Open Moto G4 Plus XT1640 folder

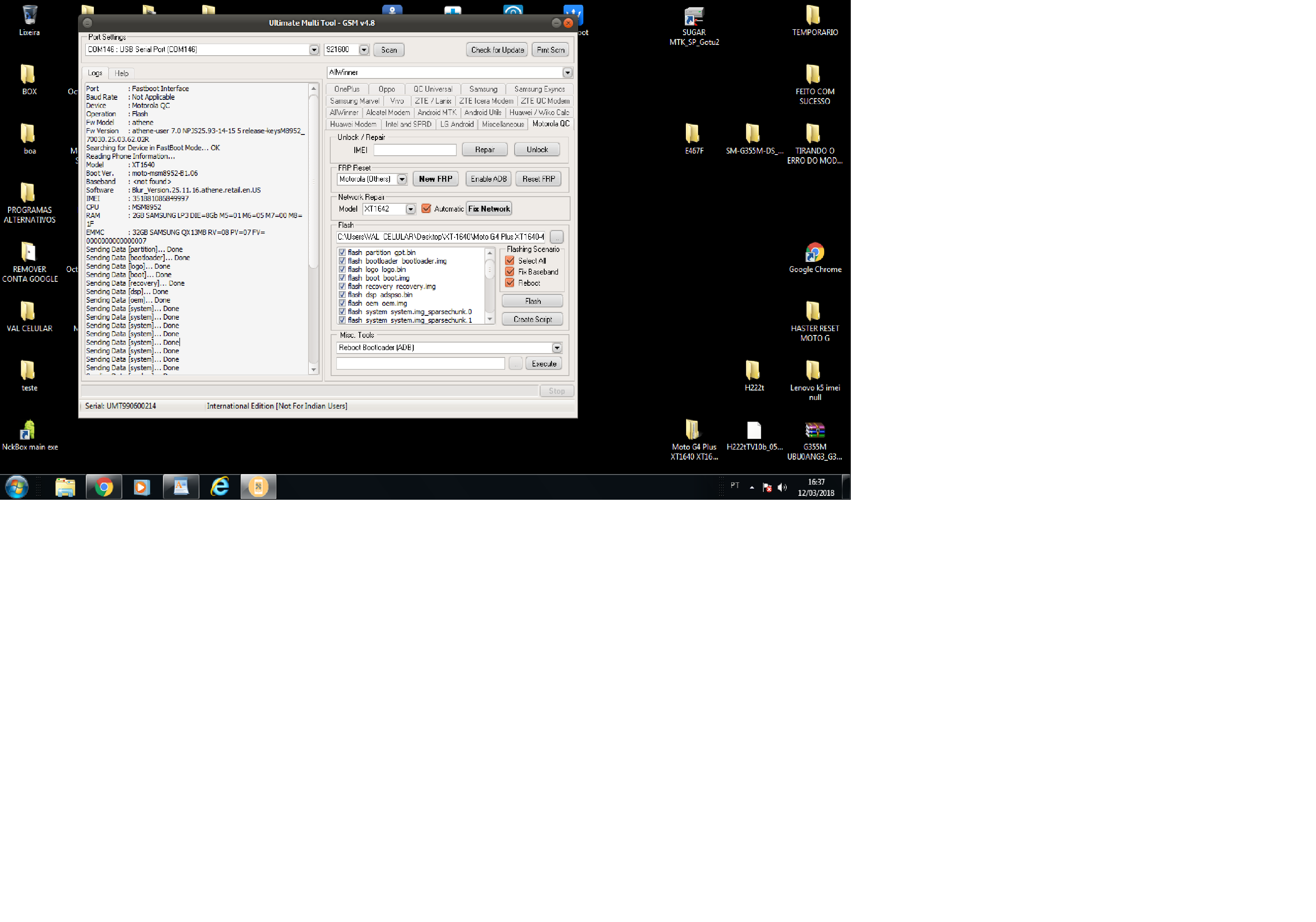click(x=694, y=440)
